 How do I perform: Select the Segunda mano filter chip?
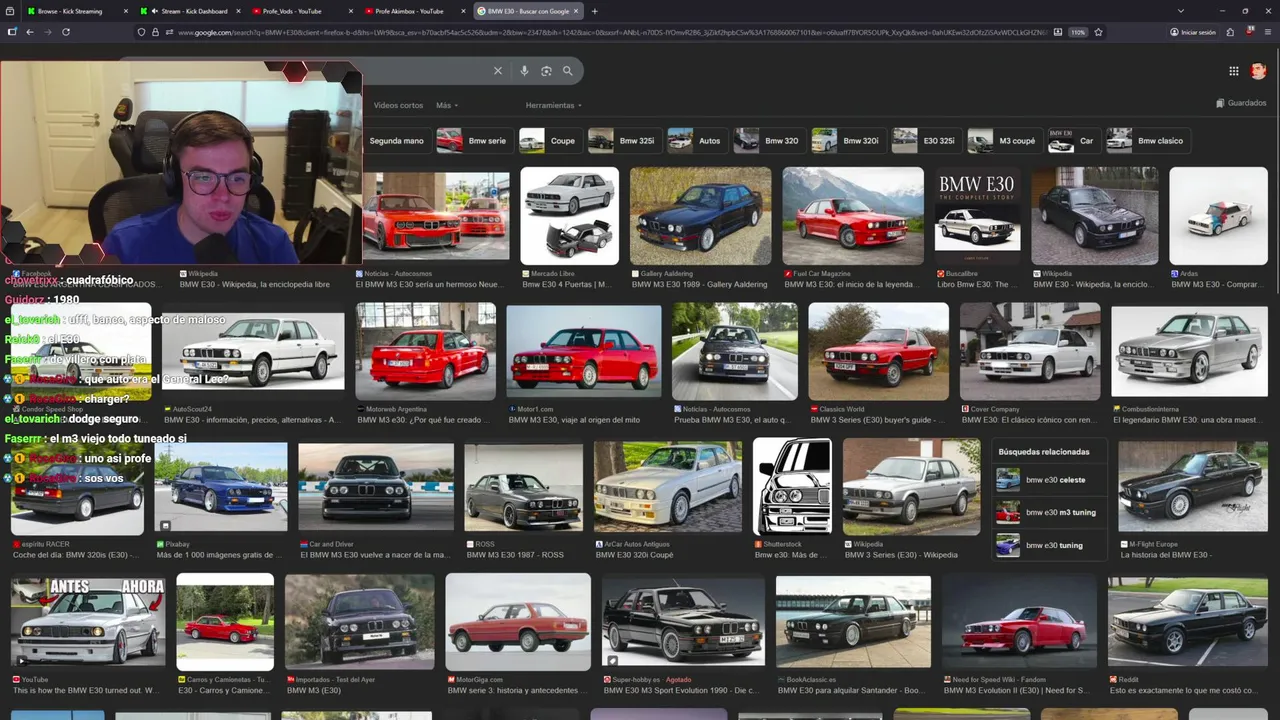click(396, 140)
